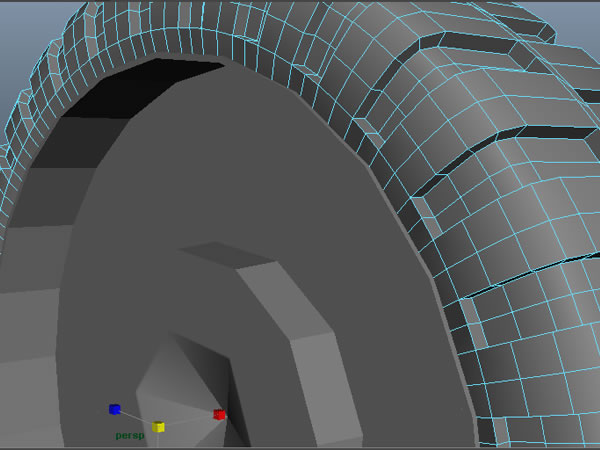
Task: Click the red X-axis cube of the view gizmo
Action: coord(219,414)
